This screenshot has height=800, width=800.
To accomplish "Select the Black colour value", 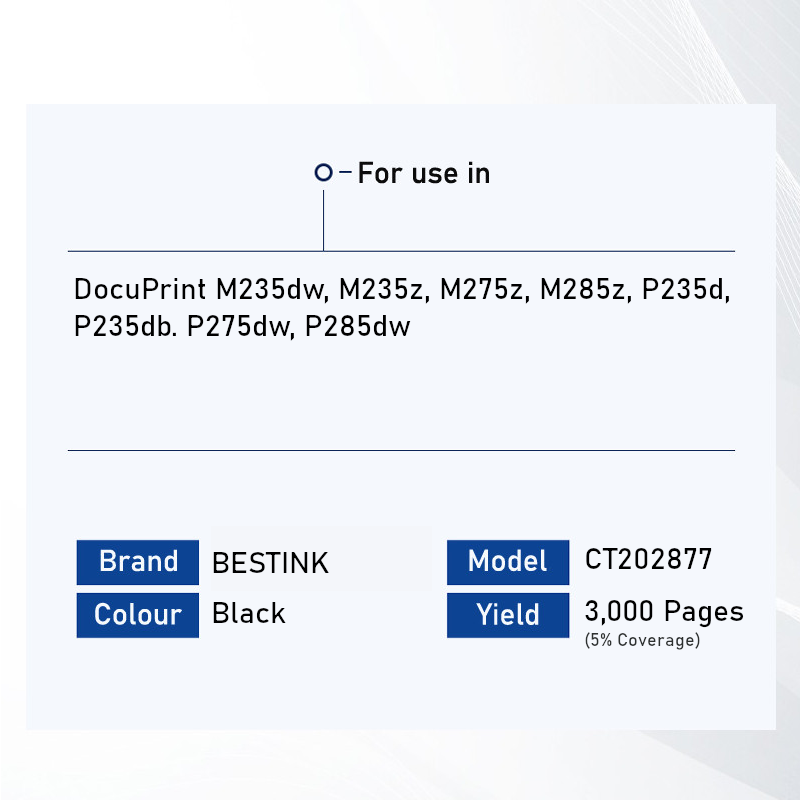I will (249, 613).
